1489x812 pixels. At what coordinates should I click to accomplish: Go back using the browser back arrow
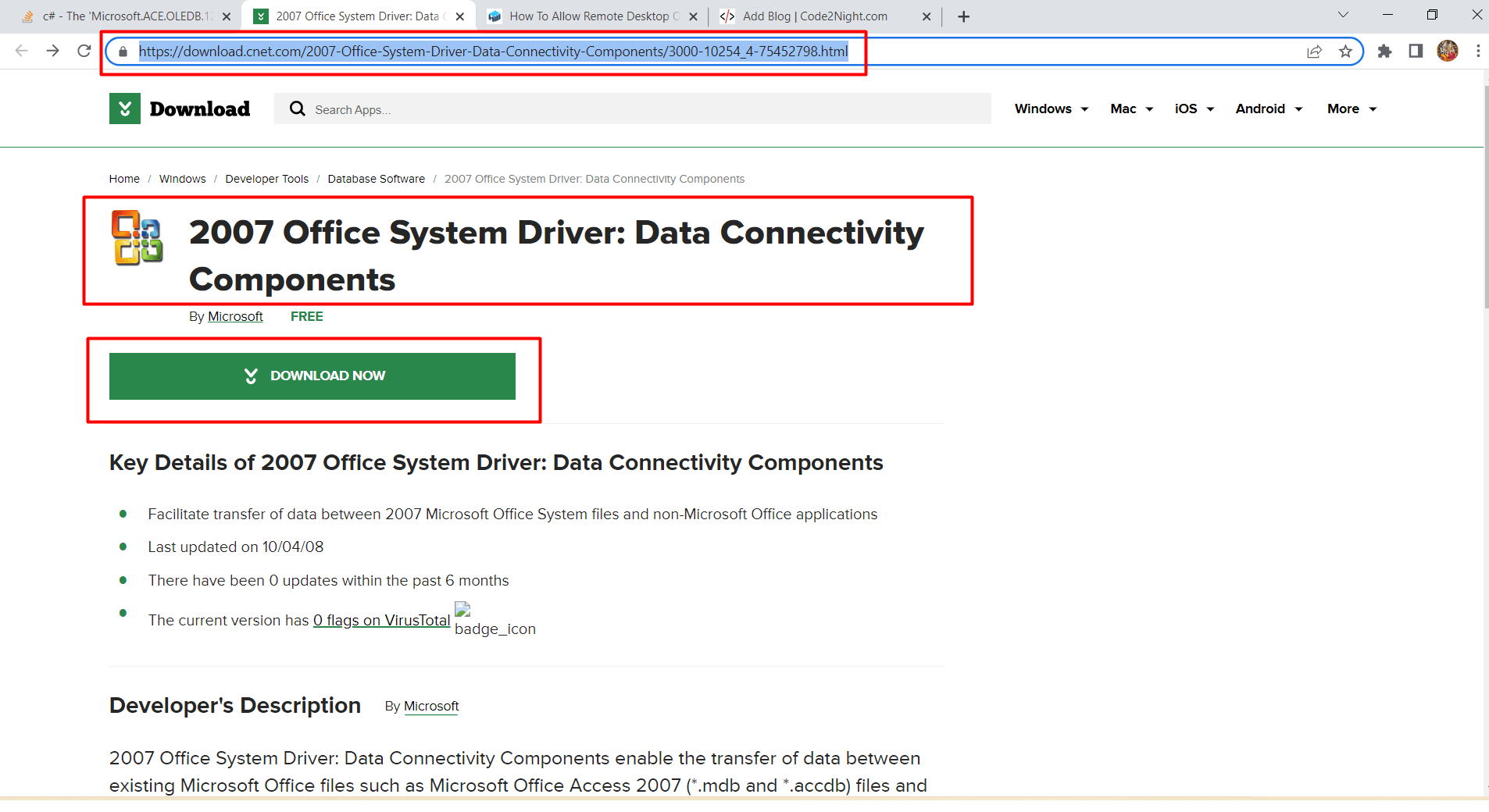[x=20, y=51]
